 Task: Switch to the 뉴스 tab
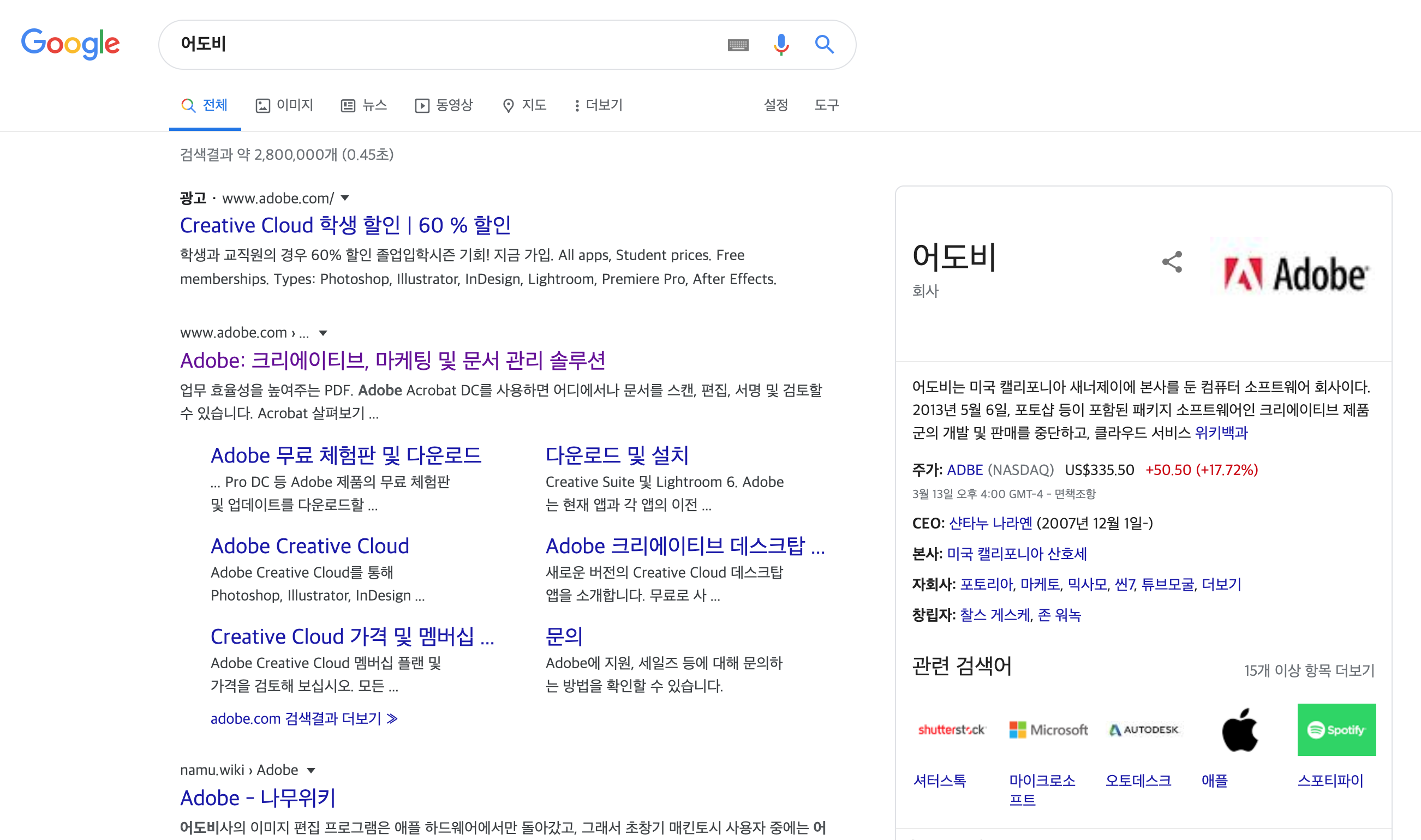[364, 105]
